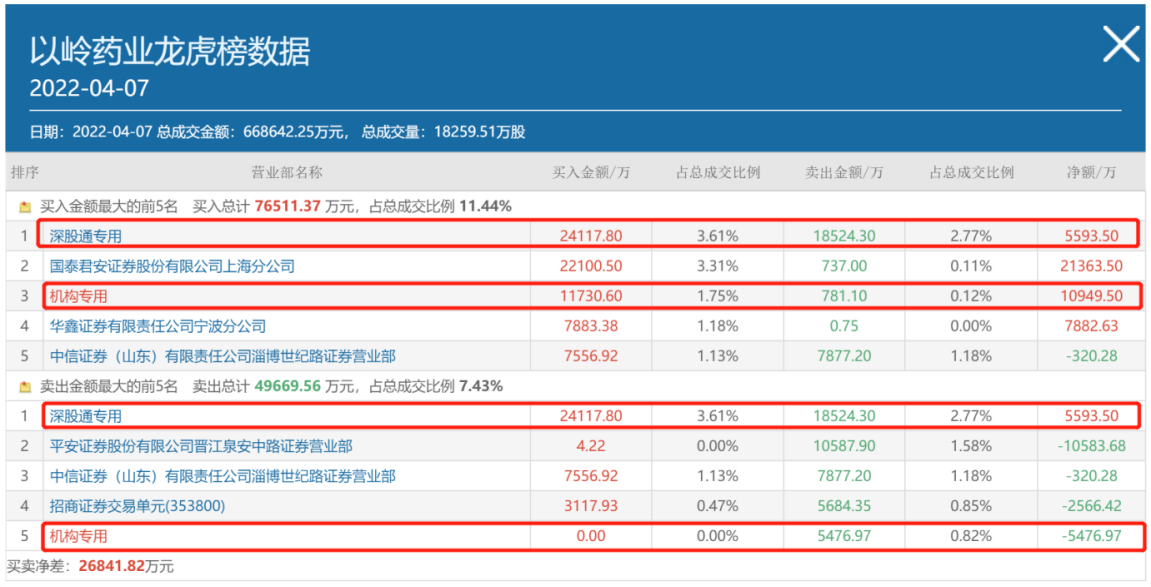Select sell amount 5684.35
This screenshot has width=1151, height=587.
pyautogui.click(x=843, y=506)
